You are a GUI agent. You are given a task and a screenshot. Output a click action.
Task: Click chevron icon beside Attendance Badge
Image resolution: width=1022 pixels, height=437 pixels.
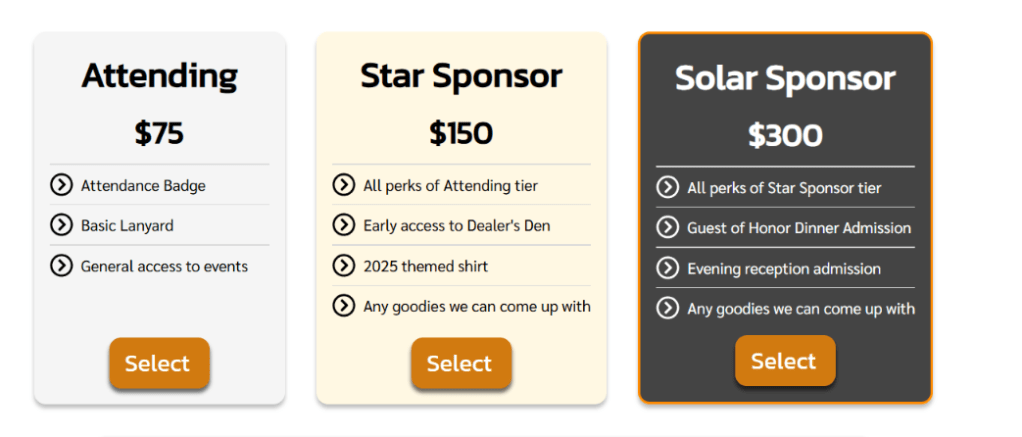coord(61,185)
